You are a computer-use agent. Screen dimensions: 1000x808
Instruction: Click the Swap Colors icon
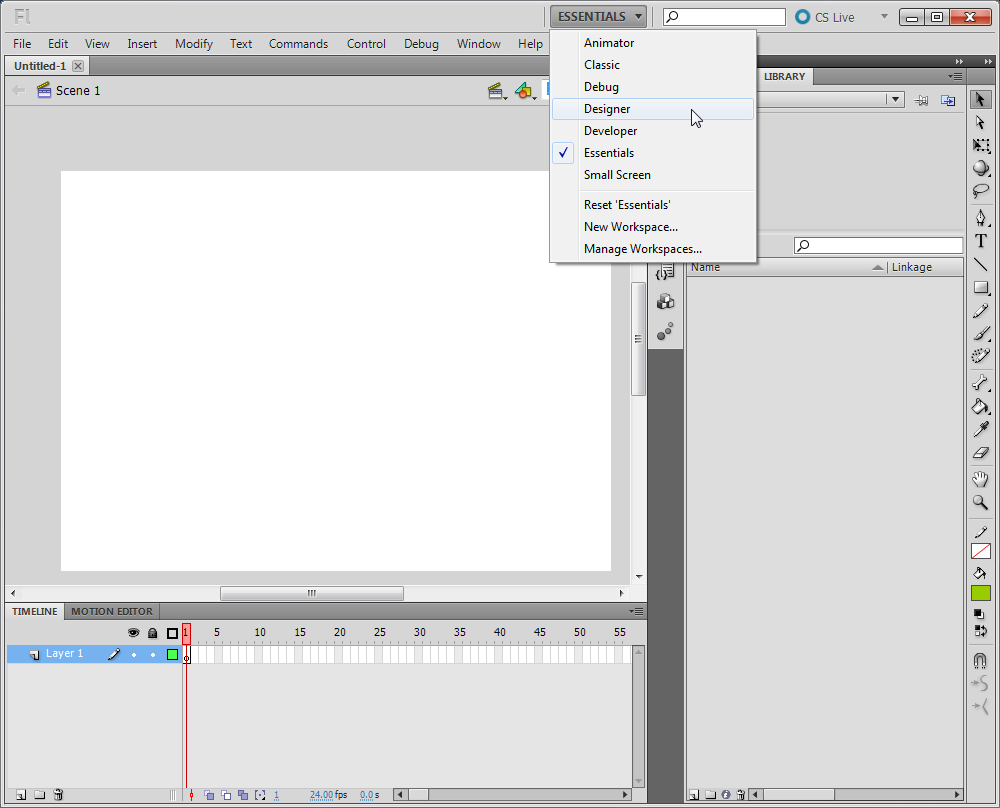pos(980,631)
